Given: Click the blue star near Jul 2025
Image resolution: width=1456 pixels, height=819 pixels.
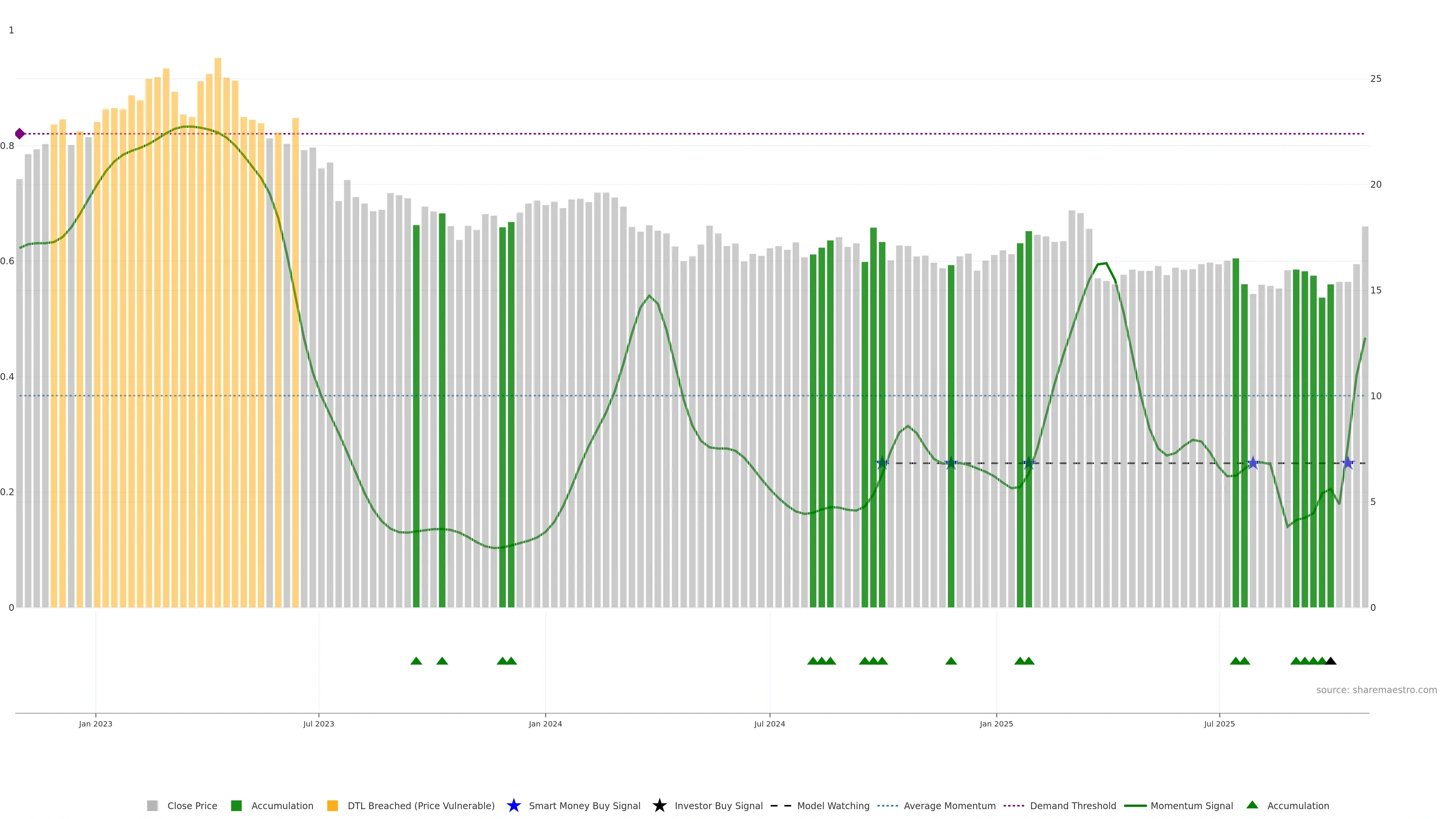Looking at the screenshot, I should coord(1252,463).
